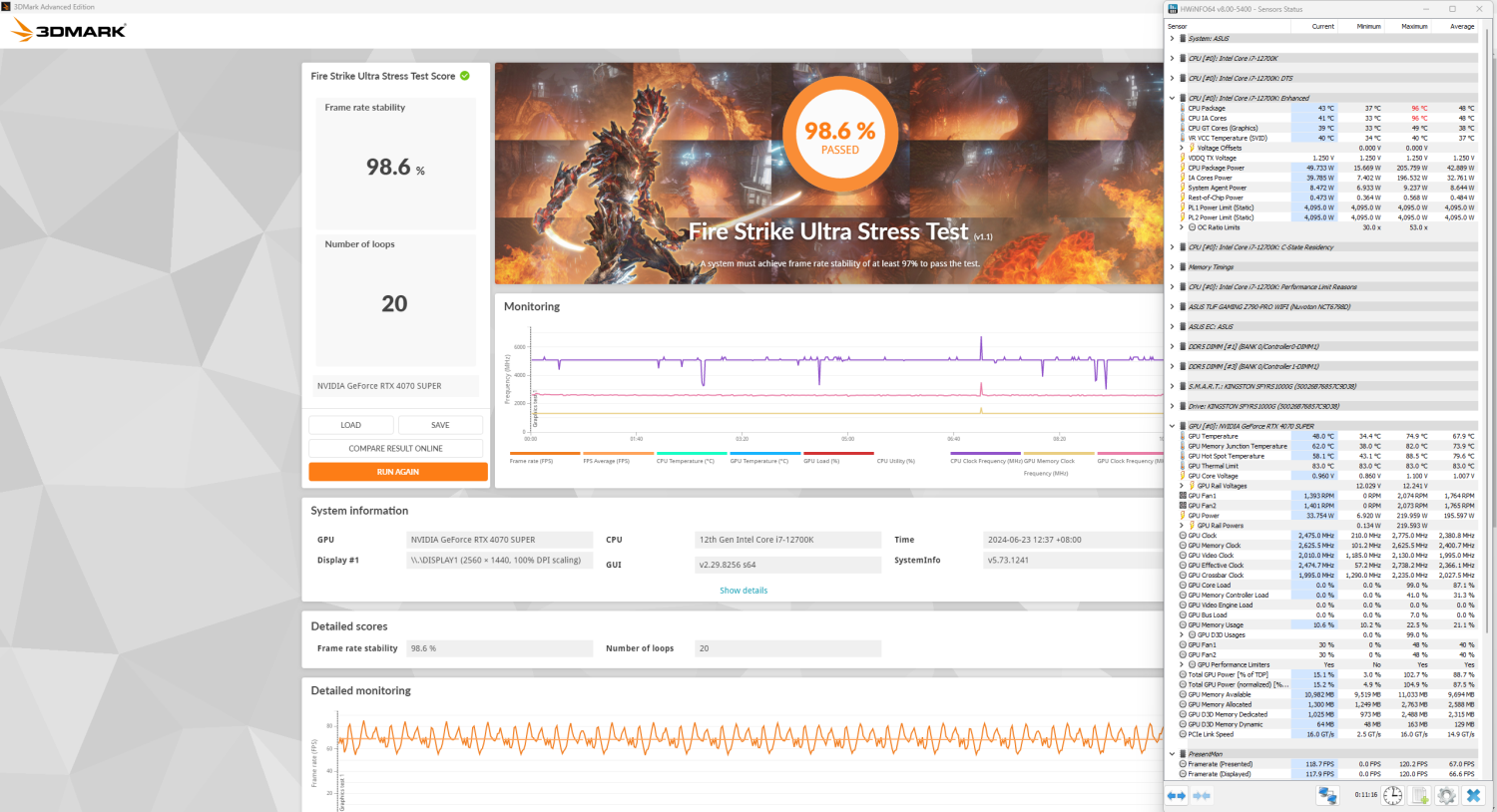Click power icon beside CPU Package Power
Image resolution: width=1497 pixels, height=812 pixels.
click(1183, 168)
